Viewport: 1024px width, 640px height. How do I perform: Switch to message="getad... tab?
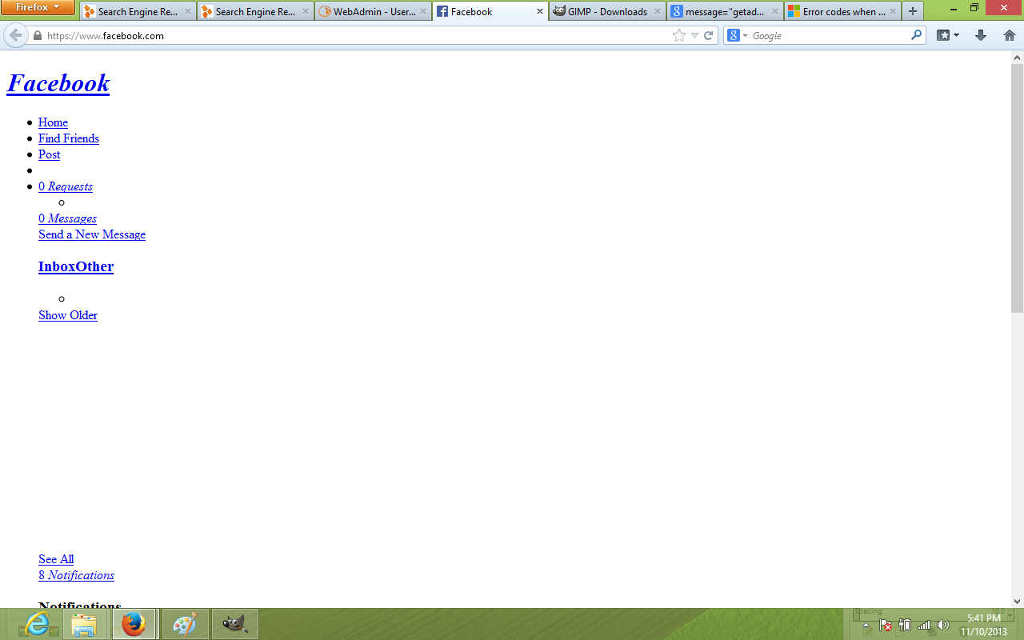coord(724,12)
